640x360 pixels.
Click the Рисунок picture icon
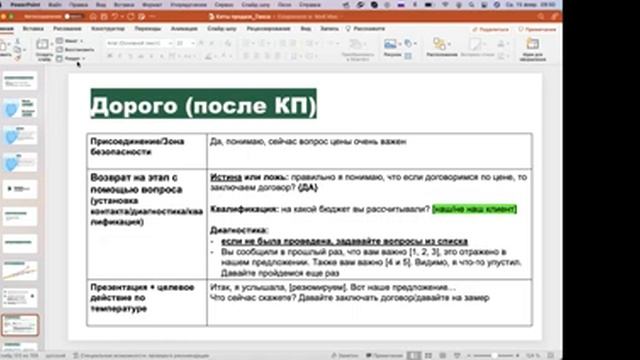click(391, 44)
